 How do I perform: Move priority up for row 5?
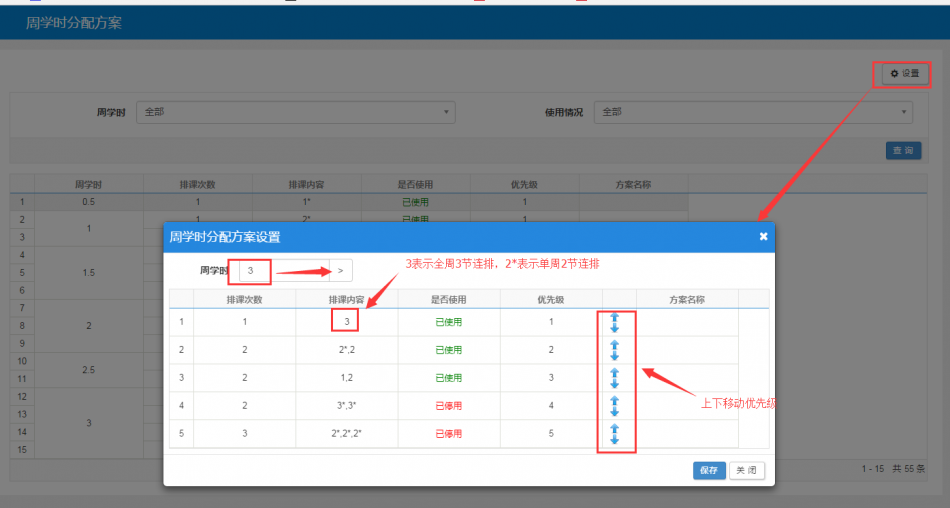(615, 429)
